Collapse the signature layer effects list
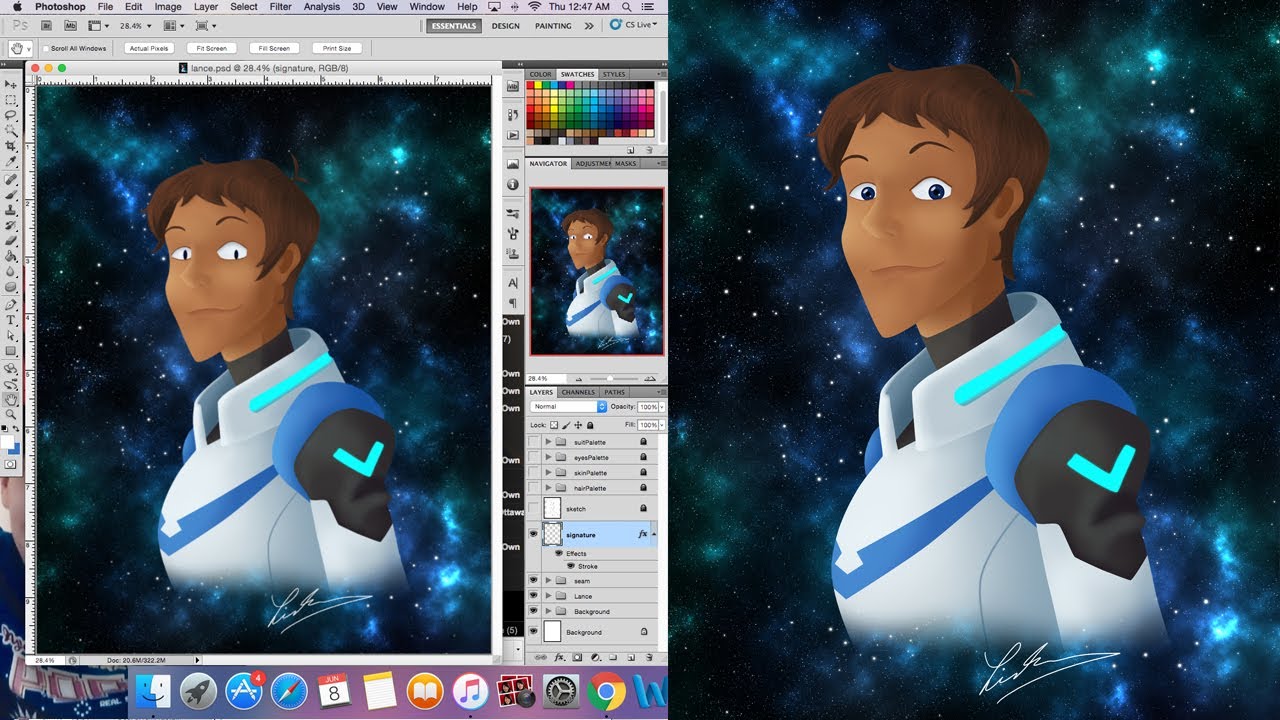This screenshot has width=1280, height=720. tap(654, 535)
